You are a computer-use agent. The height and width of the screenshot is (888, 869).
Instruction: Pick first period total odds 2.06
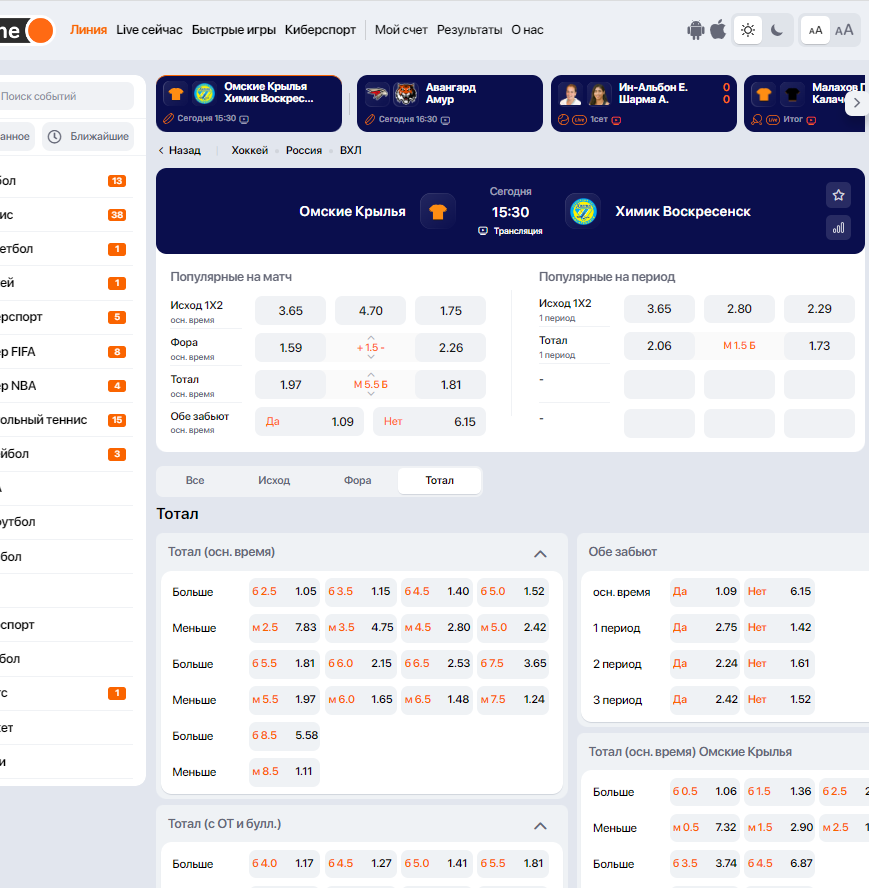pyautogui.click(x=659, y=345)
